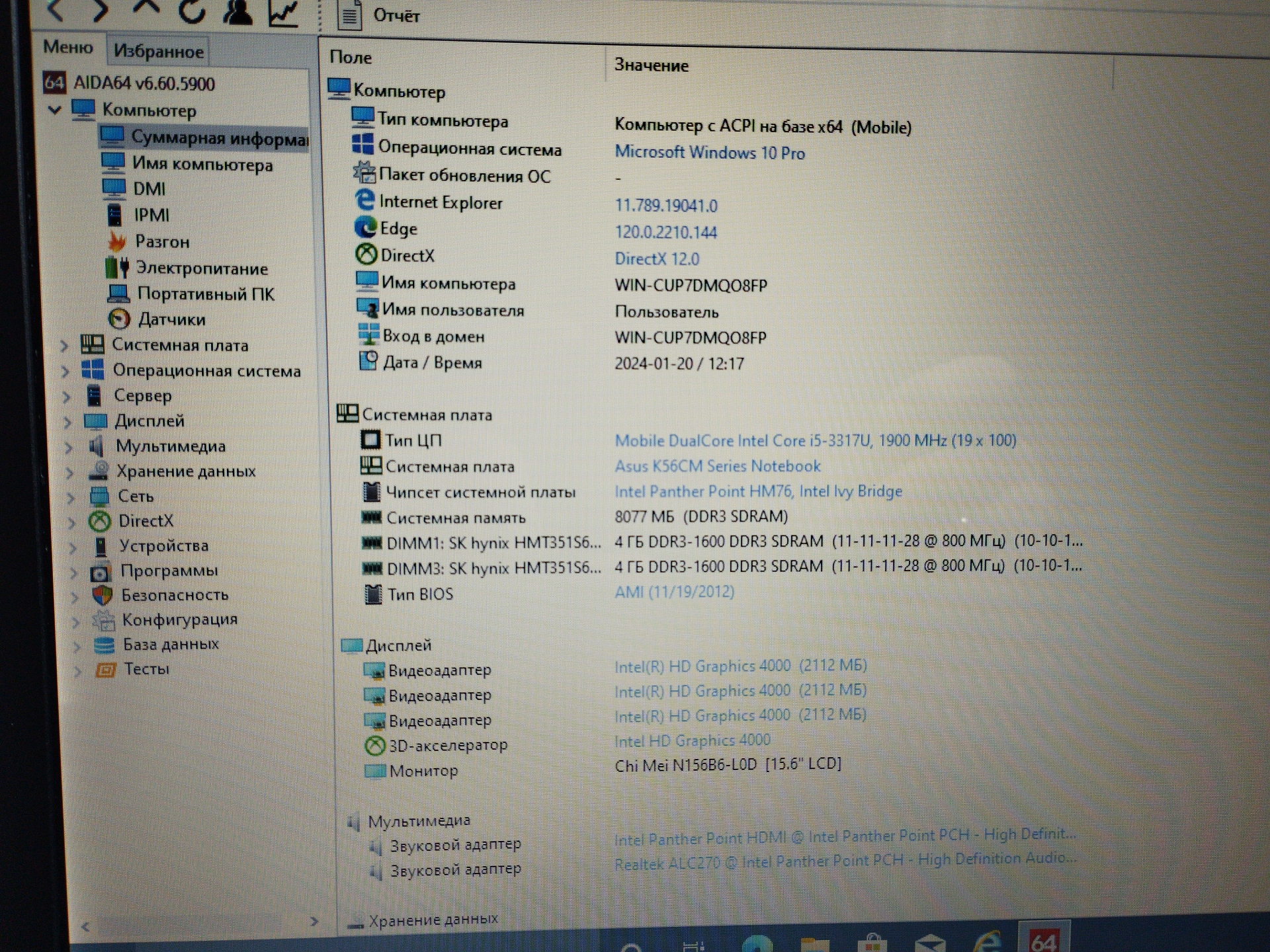Click the Устройства sidebar icon
Image resolution: width=1270 pixels, height=952 pixels.
(x=101, y=546)
